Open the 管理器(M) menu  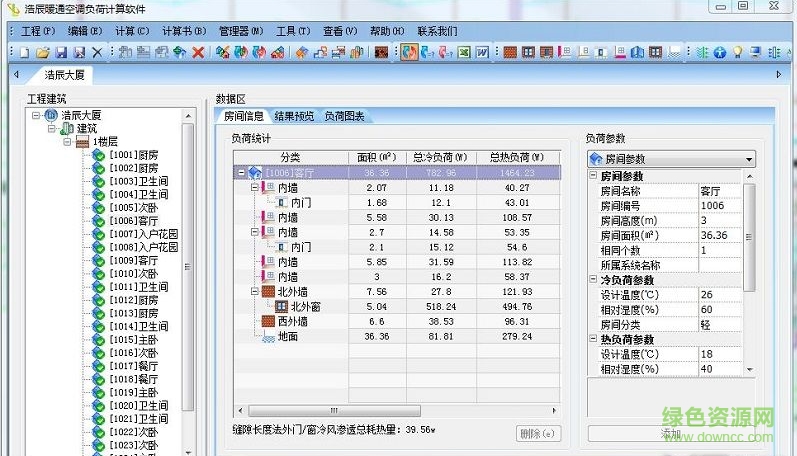241,32
